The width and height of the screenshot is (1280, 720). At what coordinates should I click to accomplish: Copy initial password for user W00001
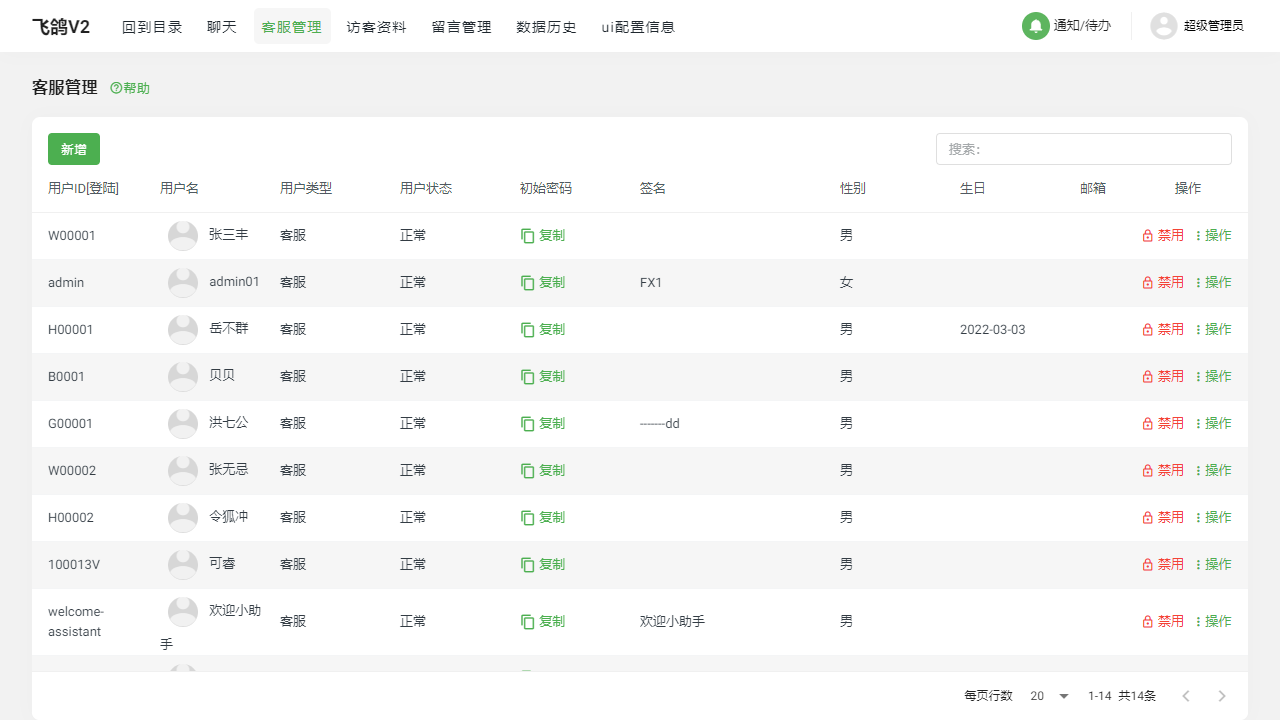[543, 236]
